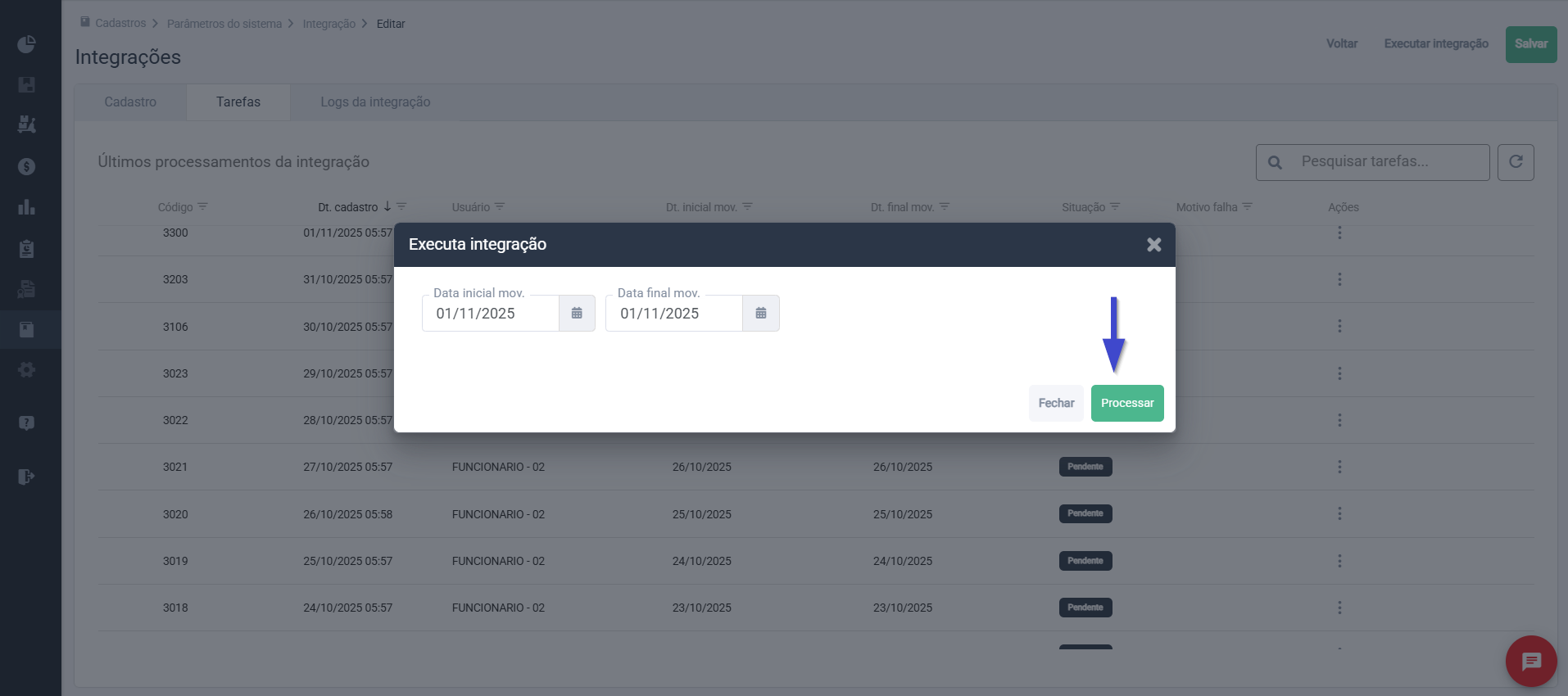Image resolution: width=1568 pixels, height=696 pixels.
Task: Click the Salvar button
Action: (x=1531, y=44)
